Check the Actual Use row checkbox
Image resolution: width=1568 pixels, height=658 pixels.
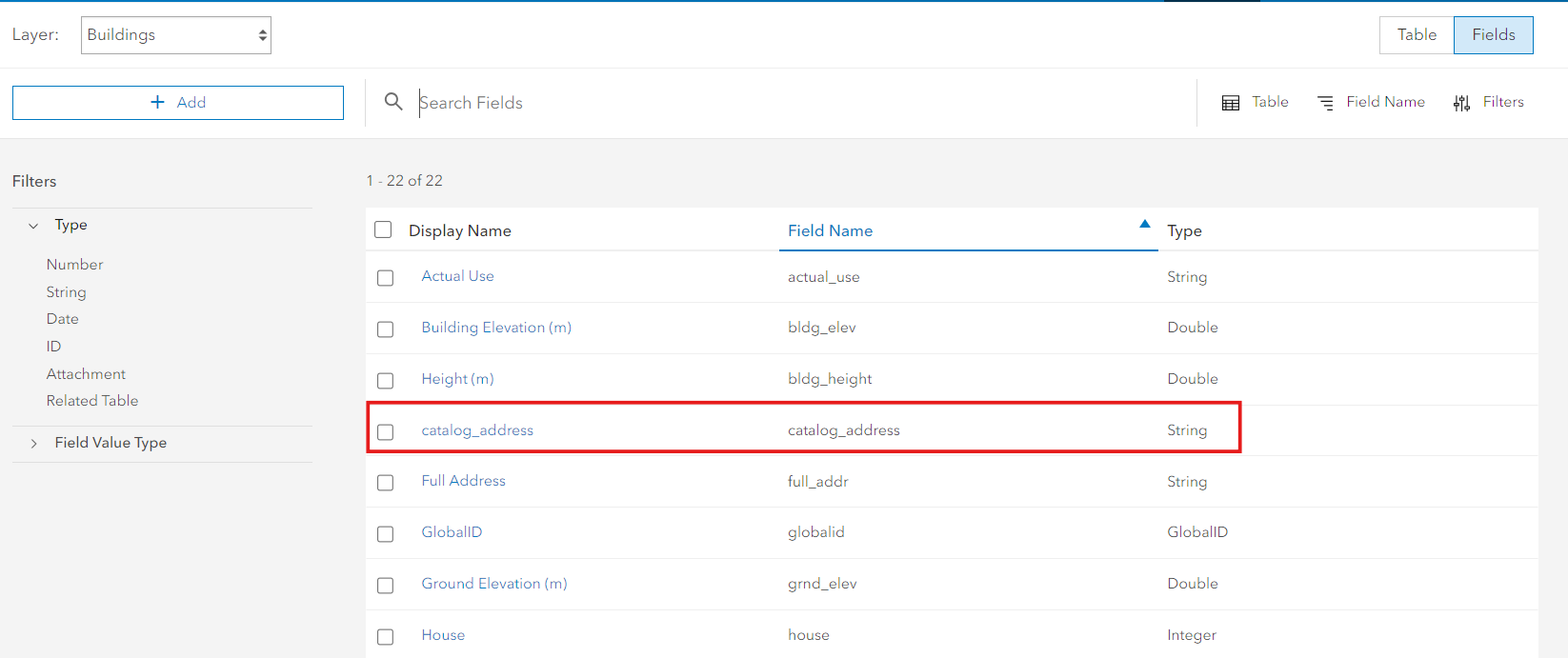coord(385,278)
